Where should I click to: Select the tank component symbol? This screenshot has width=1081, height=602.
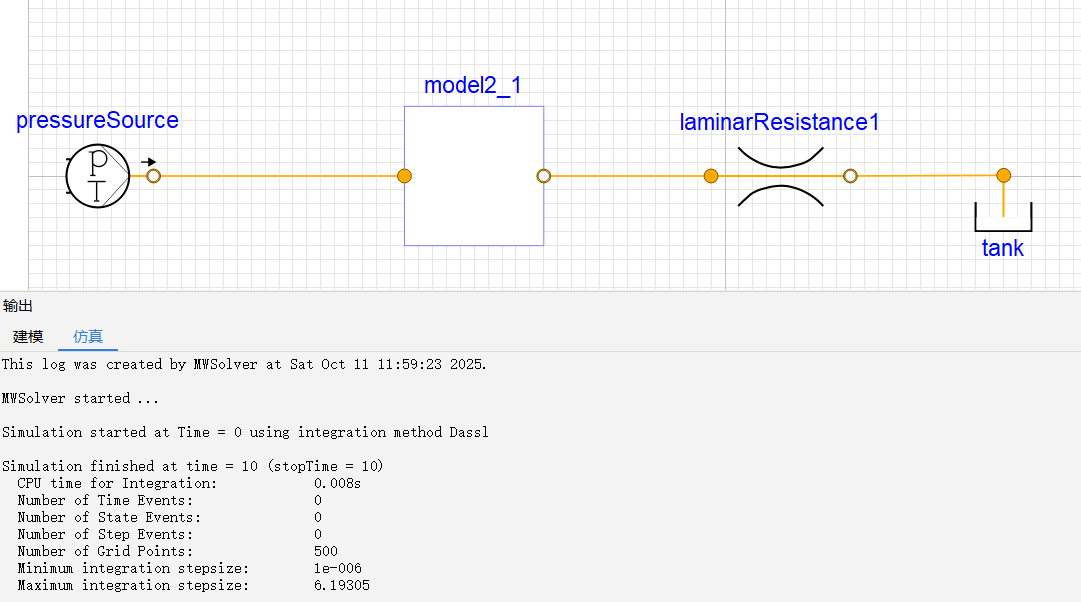[x=1003, y=217]
